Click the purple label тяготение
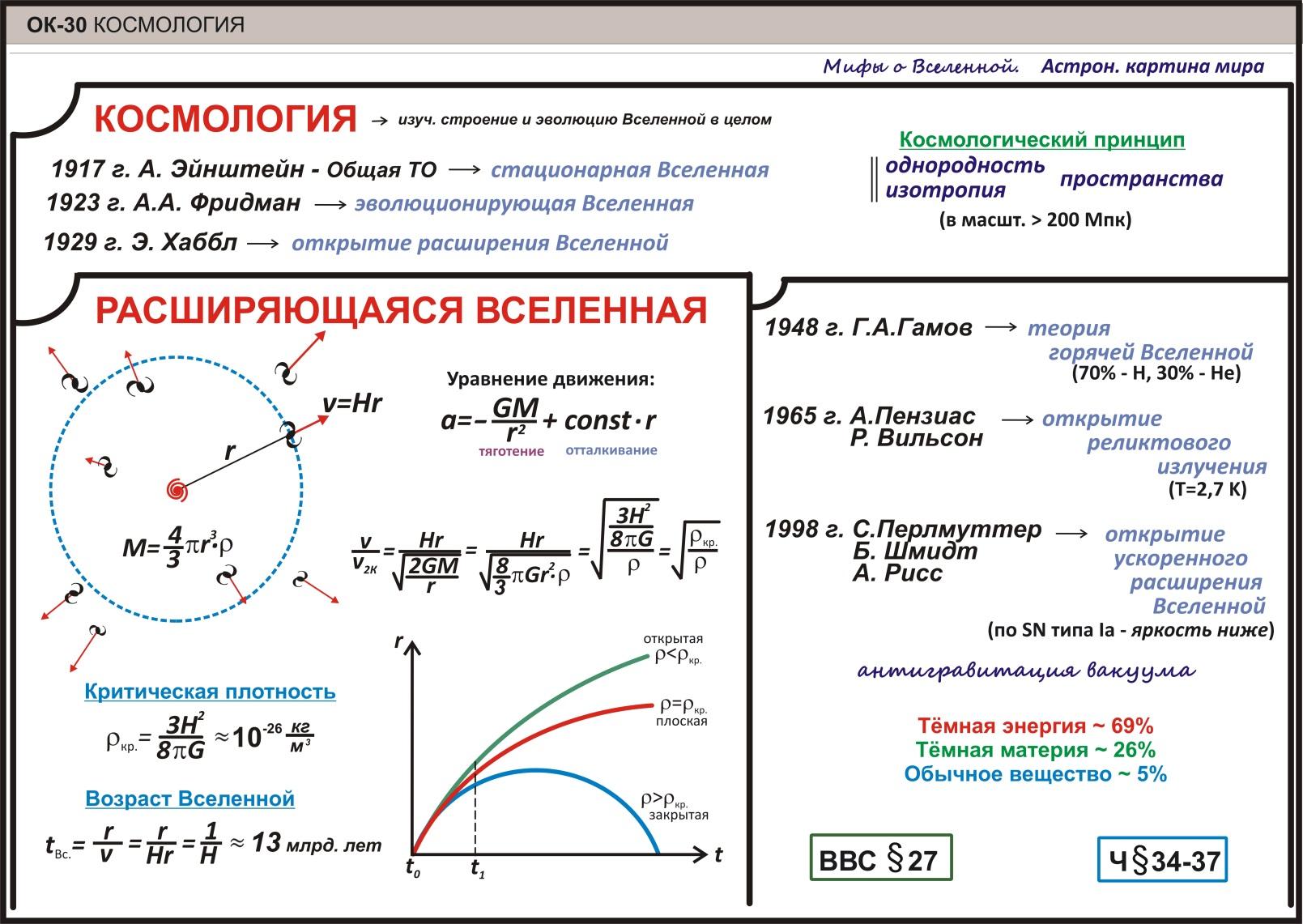Viewport: 1303px width, 924px height. coord(511,451)
